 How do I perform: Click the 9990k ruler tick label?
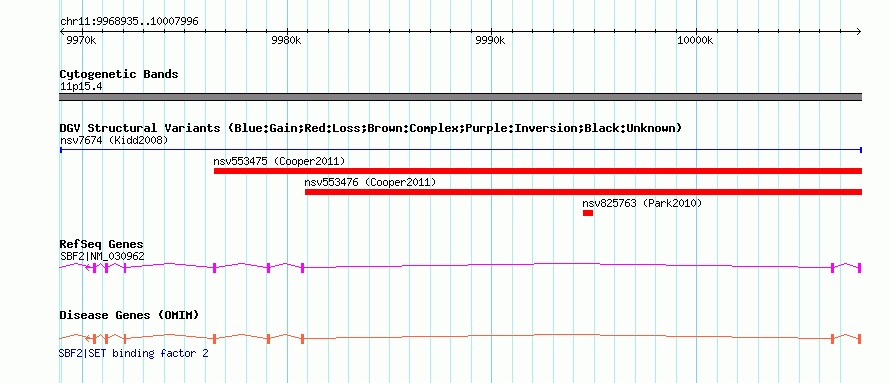coord(490,41)
